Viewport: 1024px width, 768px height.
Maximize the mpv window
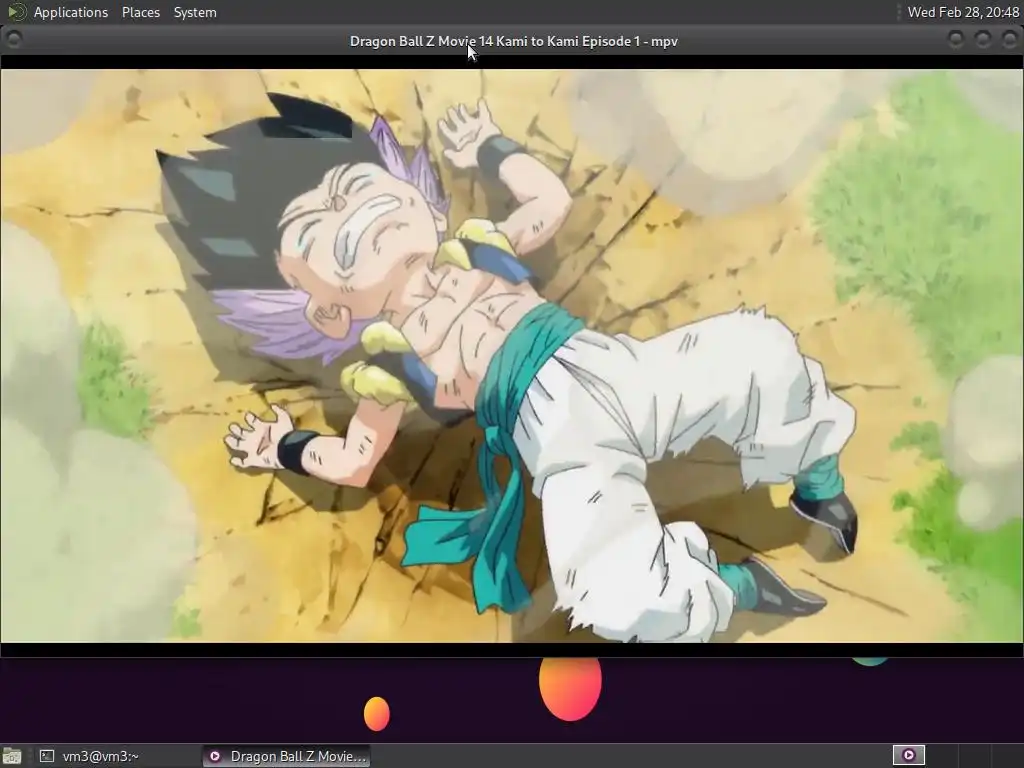click(982, 40)
